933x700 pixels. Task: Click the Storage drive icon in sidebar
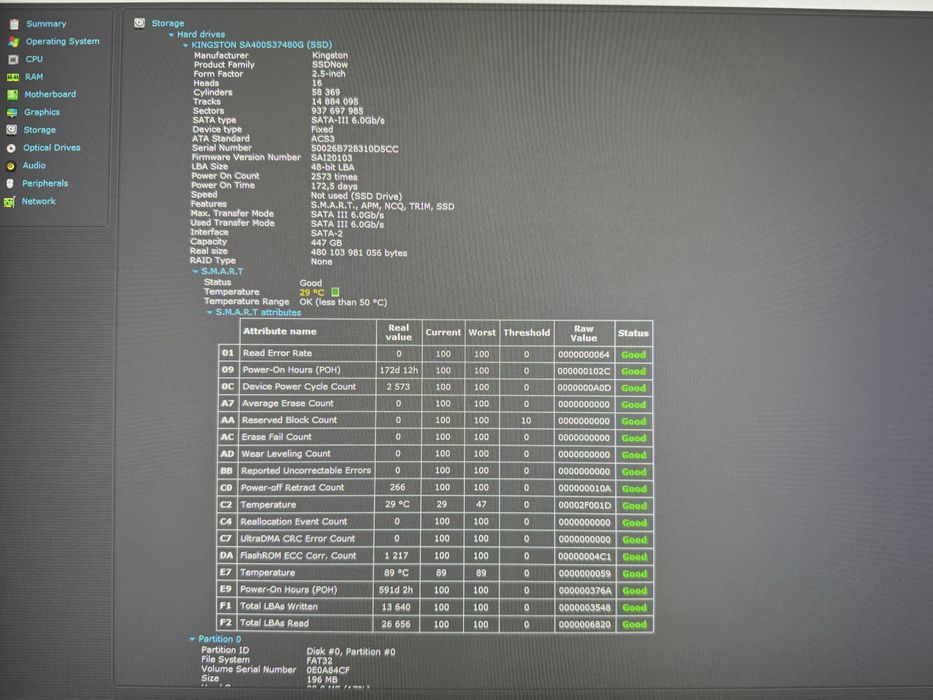11,130
